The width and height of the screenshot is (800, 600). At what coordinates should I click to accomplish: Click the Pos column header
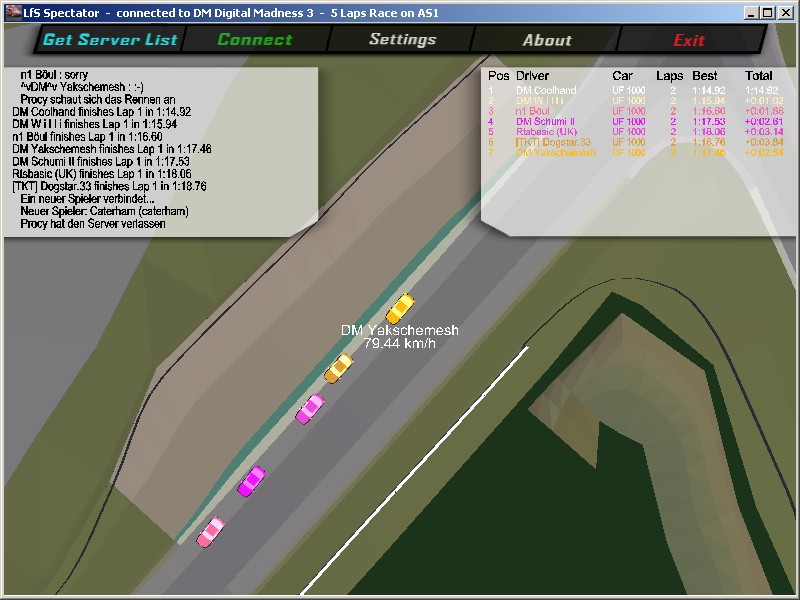[498, 76]
